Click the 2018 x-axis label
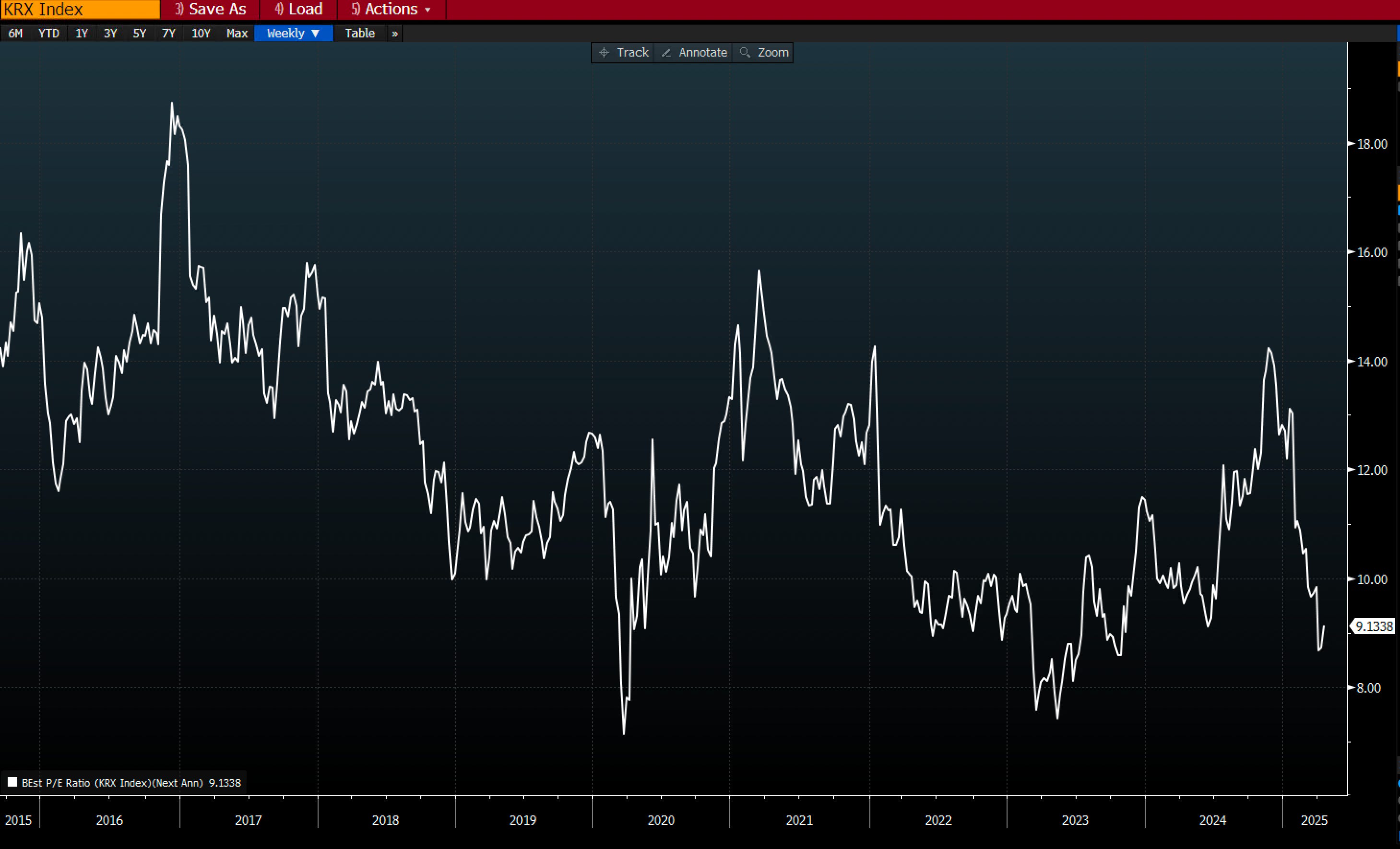The height and width of the screenshot is (849, 1400). (x=386, y=821)
